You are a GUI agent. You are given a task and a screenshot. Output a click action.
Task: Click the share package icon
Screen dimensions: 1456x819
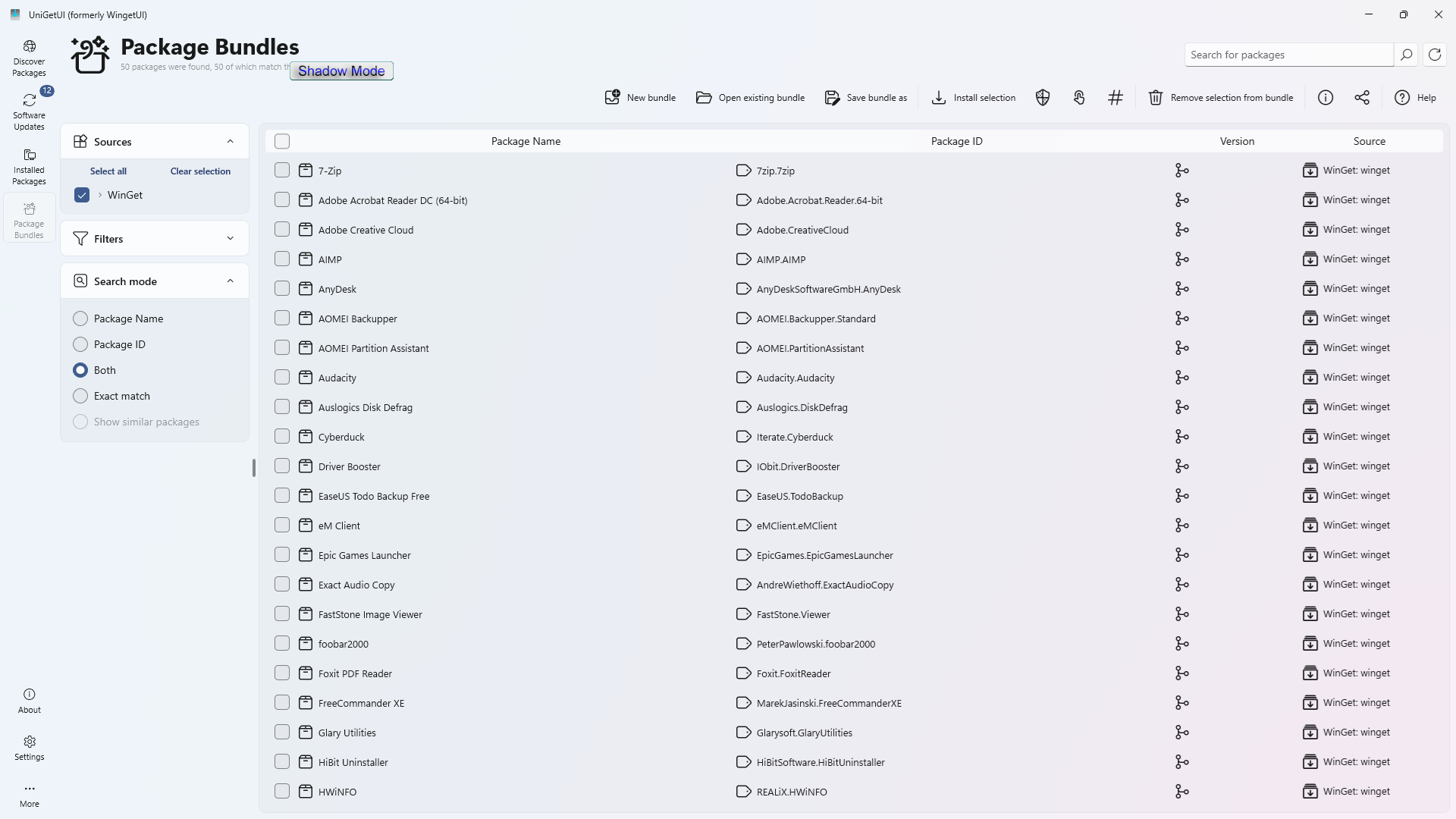(x=1362, y=98)
